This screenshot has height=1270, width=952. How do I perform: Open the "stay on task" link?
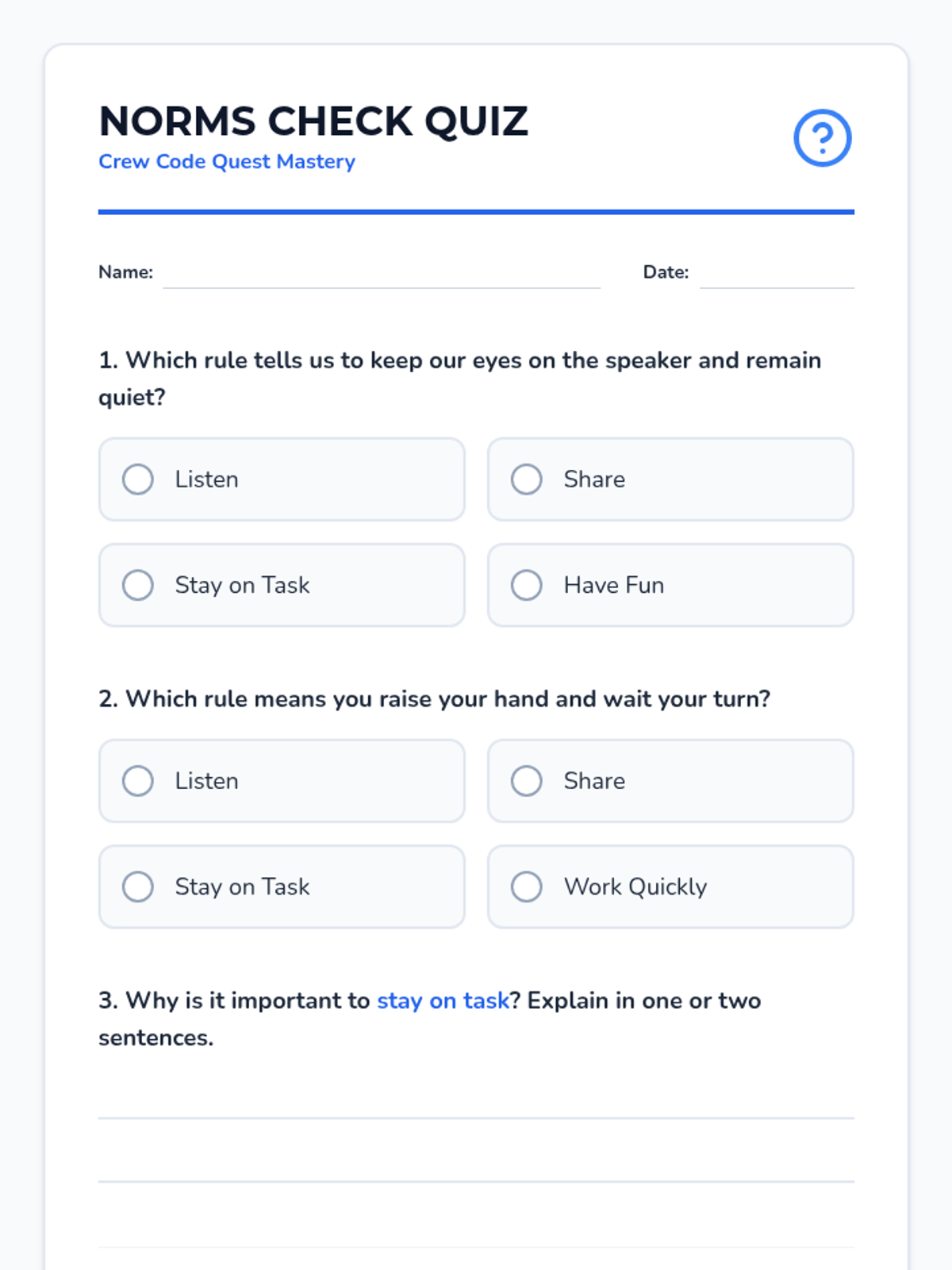(x=443, y=1001)
